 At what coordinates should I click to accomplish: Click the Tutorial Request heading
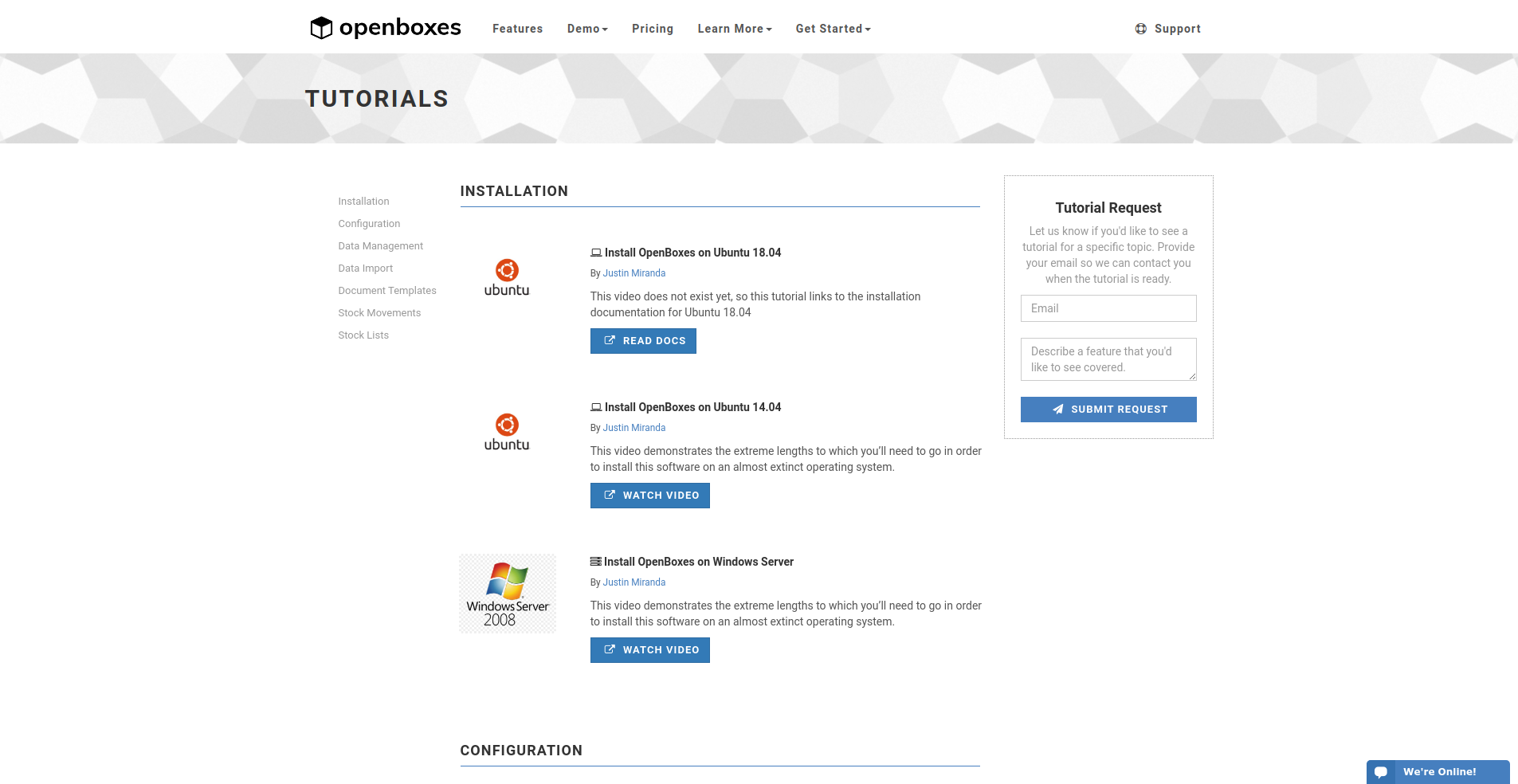1108,208
